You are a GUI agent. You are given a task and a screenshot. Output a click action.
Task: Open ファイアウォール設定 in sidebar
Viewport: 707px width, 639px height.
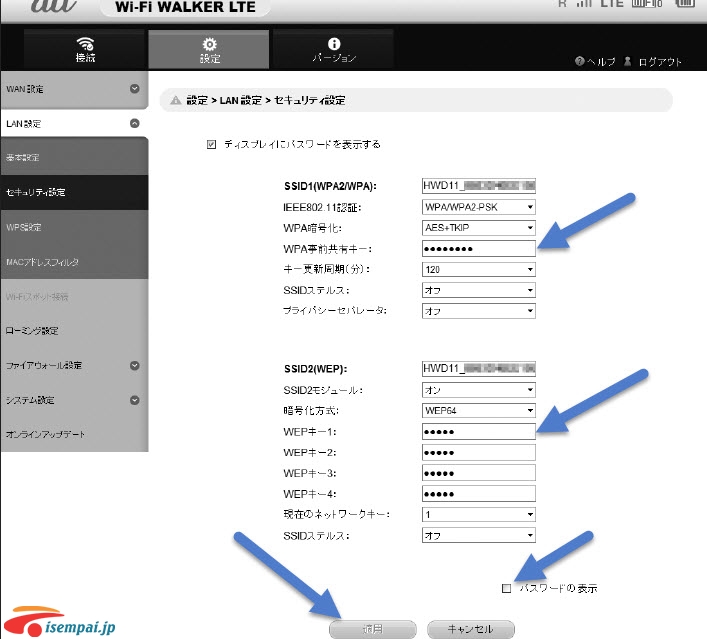pos(74,365)
